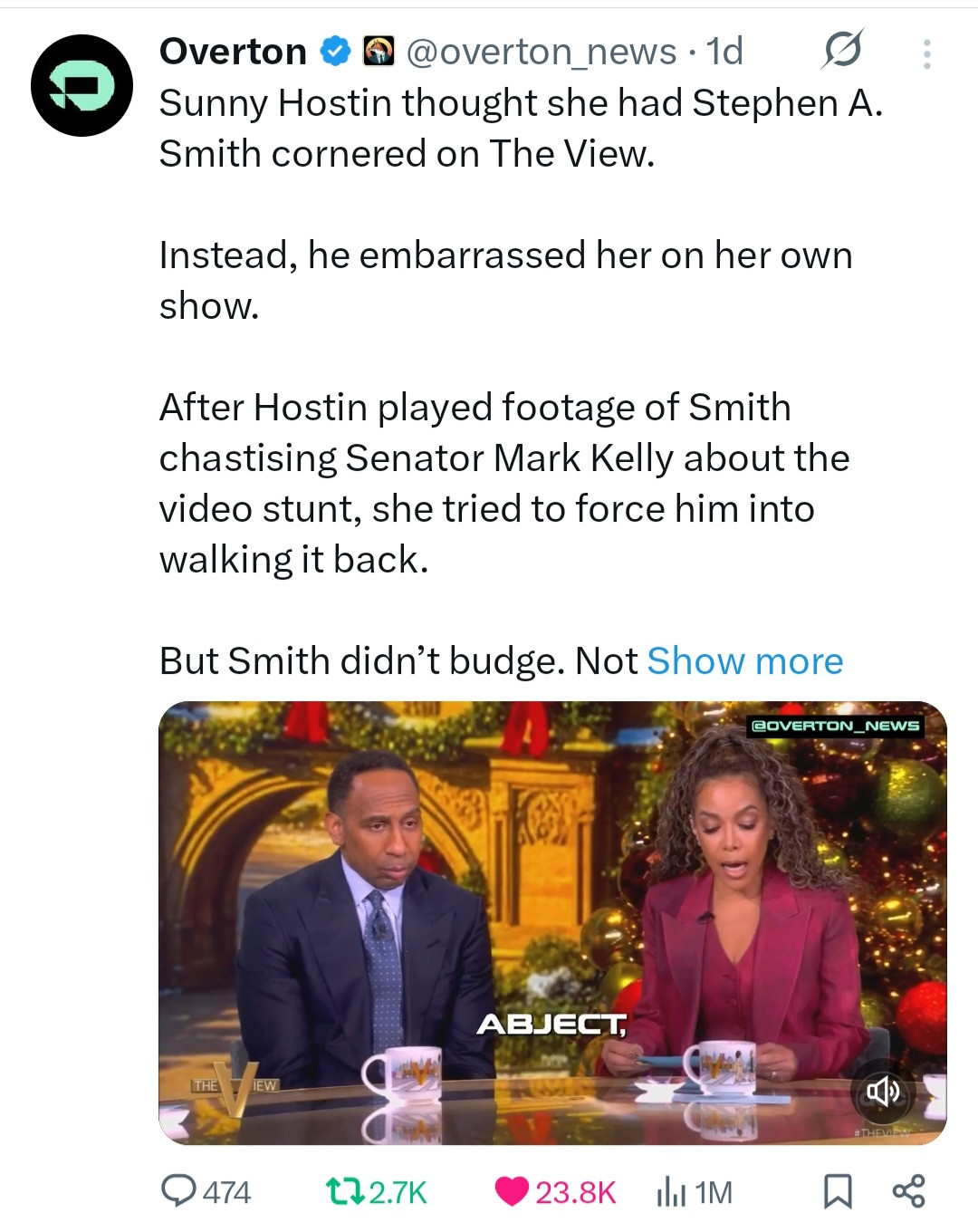View analytics via the 1M bar icon
Screen dimensions: 978x1232
pyautogui.click(x=670, y=1191)
